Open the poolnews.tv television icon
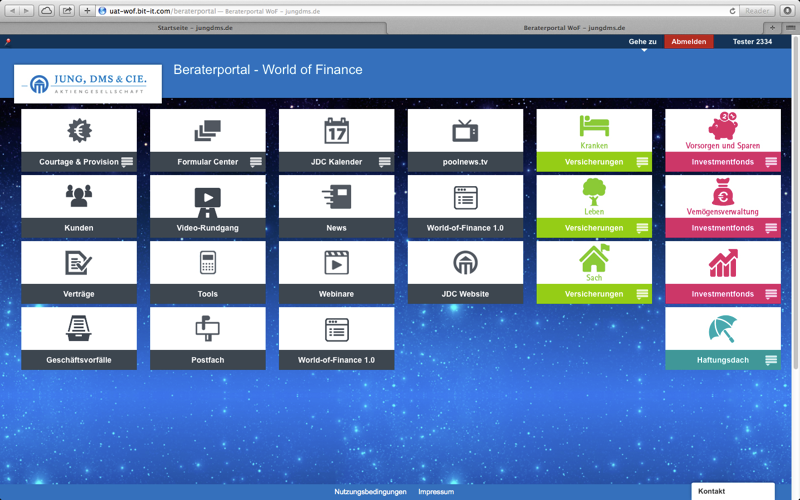 click(x=465, y=131)
